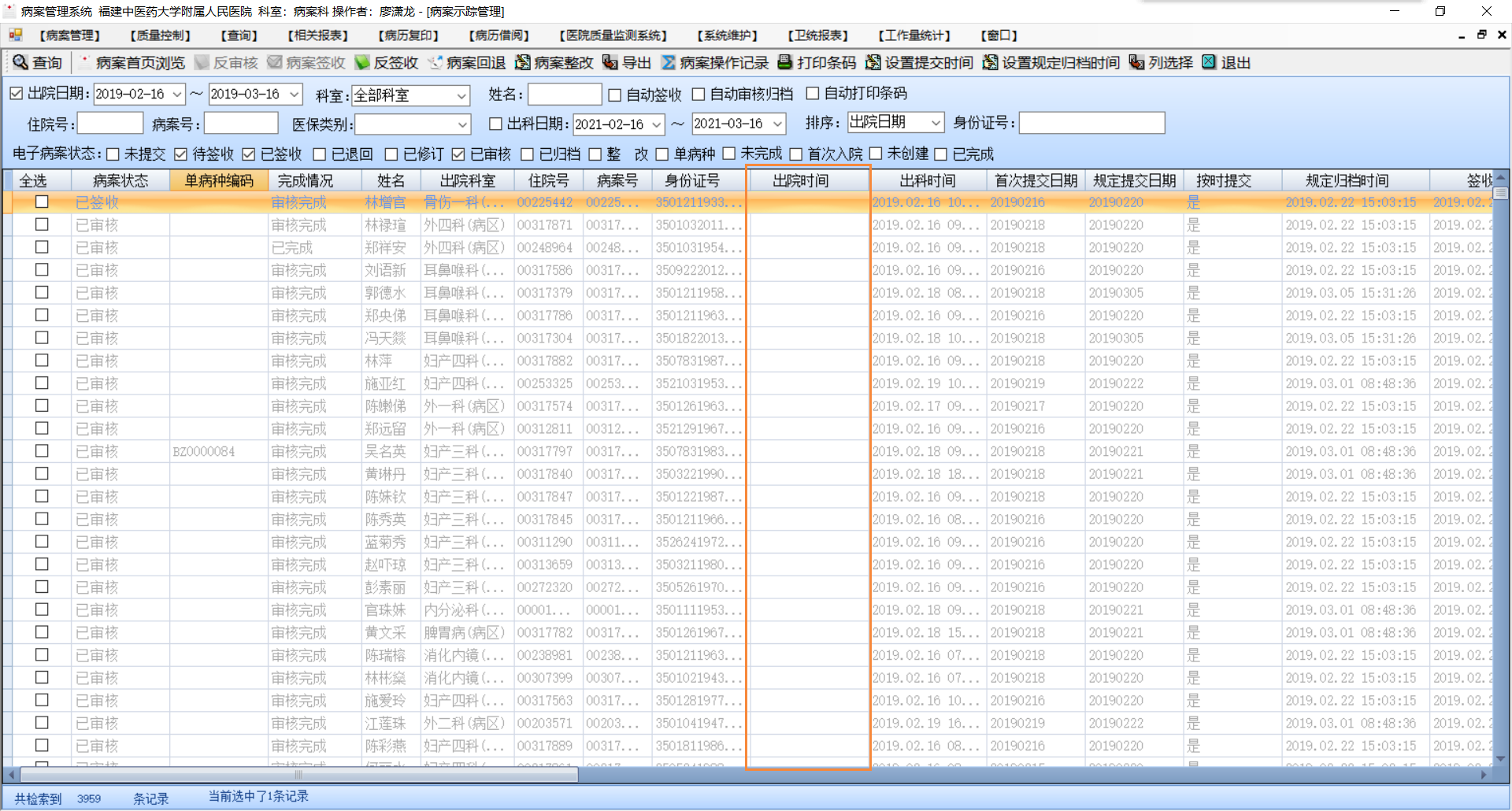1512x811 pixels.
Task: Click the 反审核 toolbar button
Action: point(227,63)
